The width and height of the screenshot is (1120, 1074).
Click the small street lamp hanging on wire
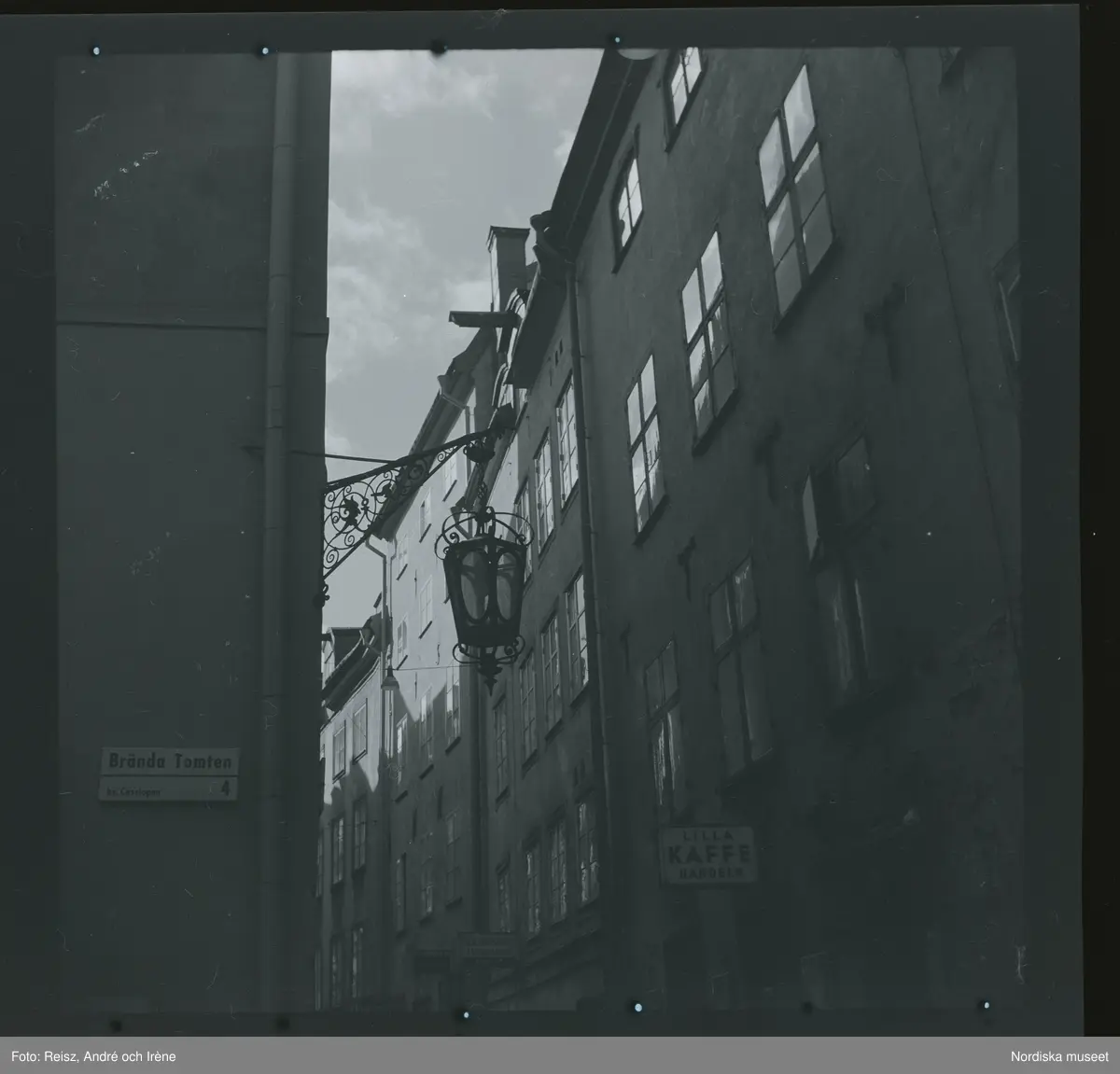point(389,679)
